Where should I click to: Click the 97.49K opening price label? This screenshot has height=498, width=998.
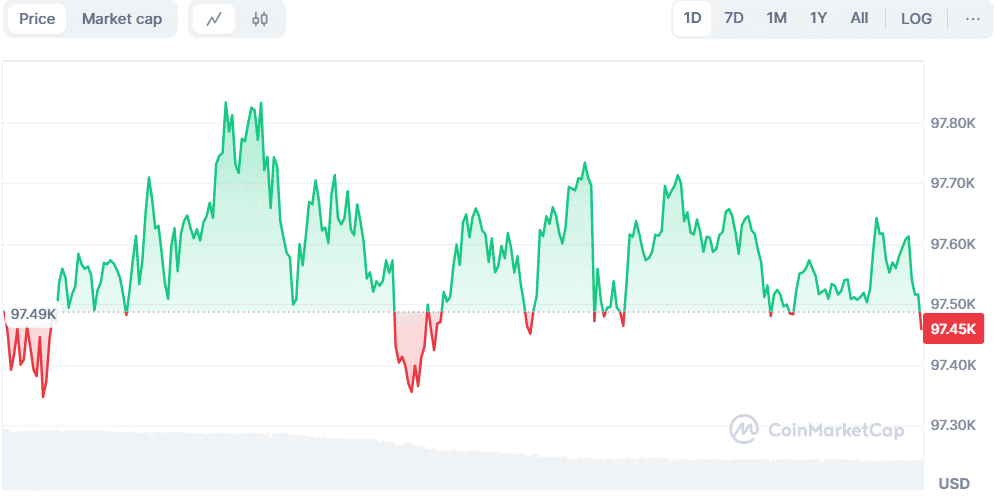tap(33, 314)
